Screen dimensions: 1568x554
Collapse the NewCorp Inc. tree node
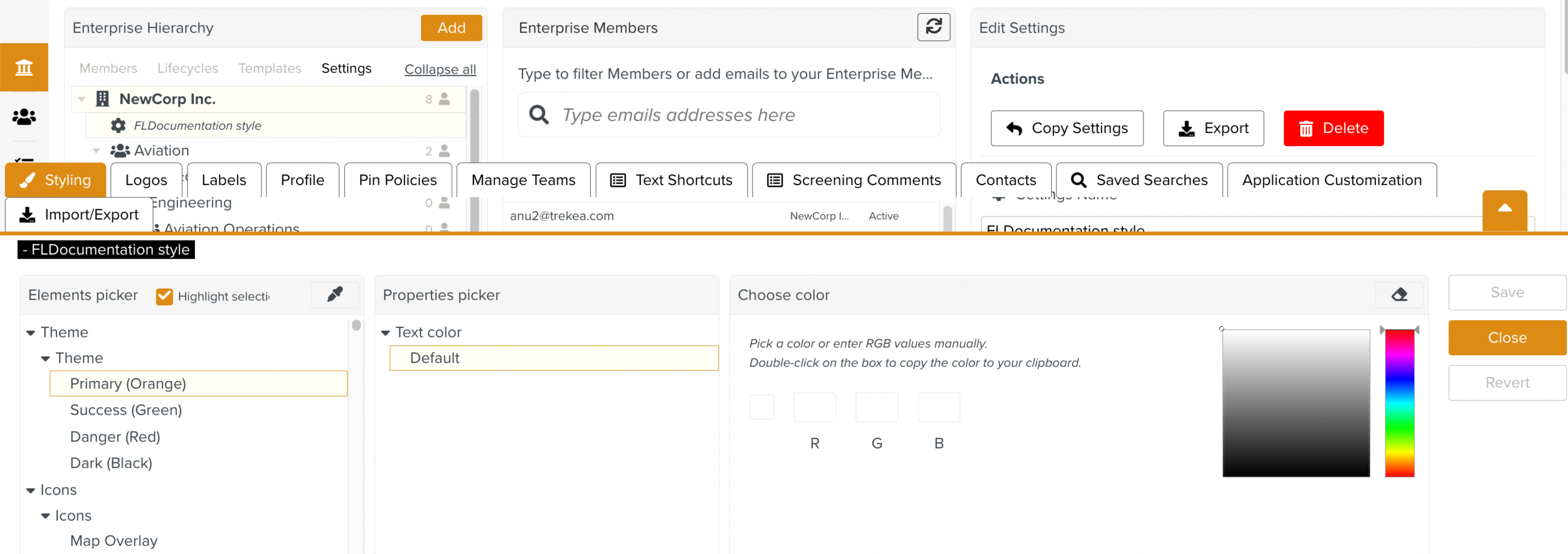click(82, 99)
